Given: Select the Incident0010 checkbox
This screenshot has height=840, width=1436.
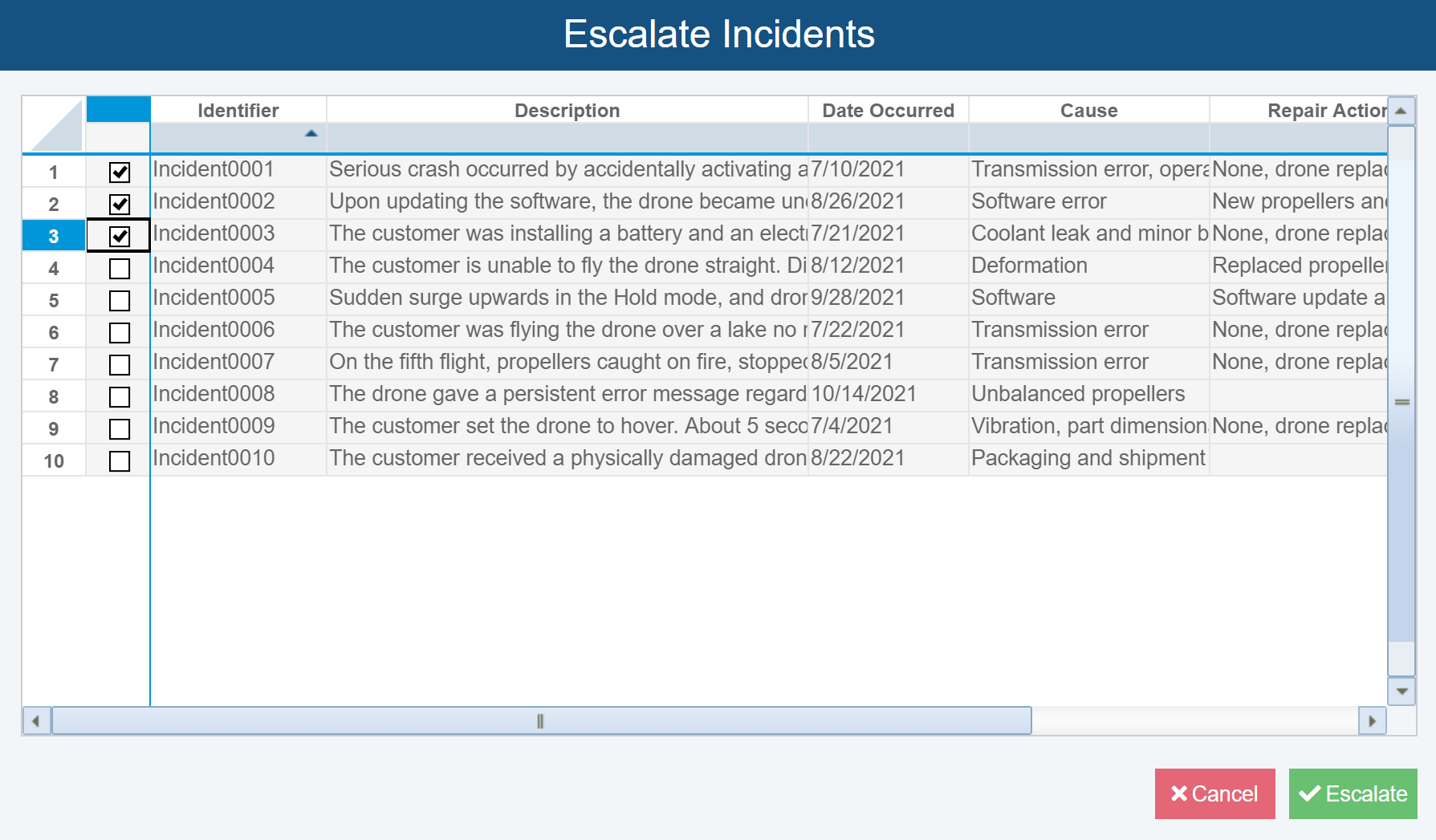Looking at the screenshot, I should tap(120, 461).
